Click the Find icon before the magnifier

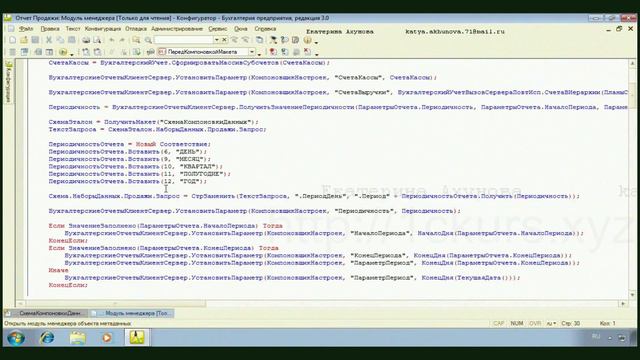pos(136,40)
